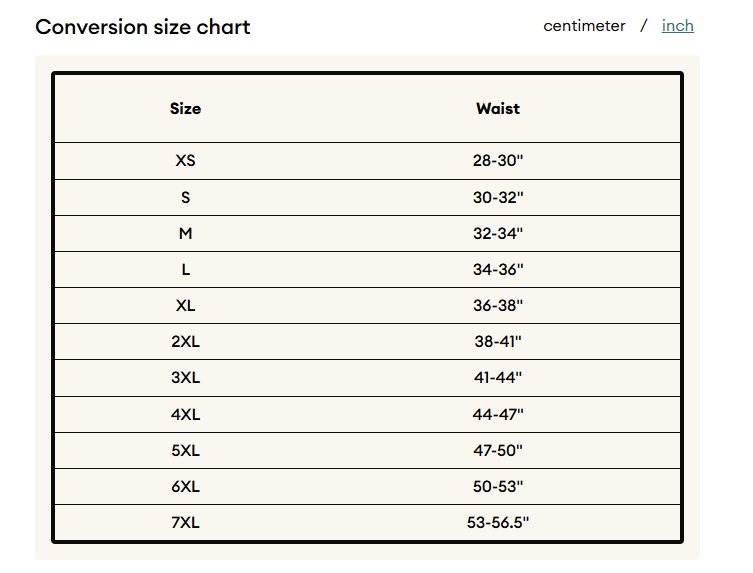Click the Conversion size chart heading
The image size is (753, 573).
point(143,27)
